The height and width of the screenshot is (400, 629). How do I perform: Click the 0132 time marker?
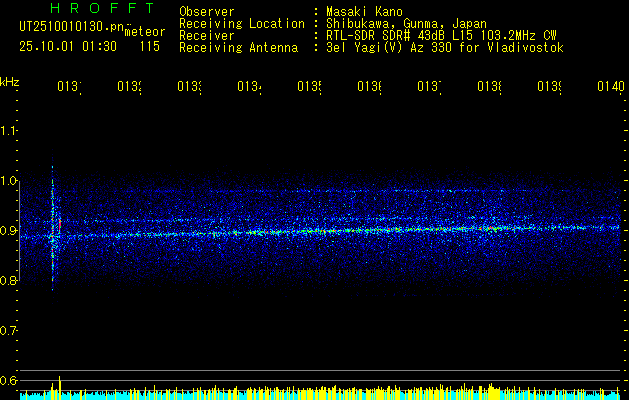click(x=129, y=86)
